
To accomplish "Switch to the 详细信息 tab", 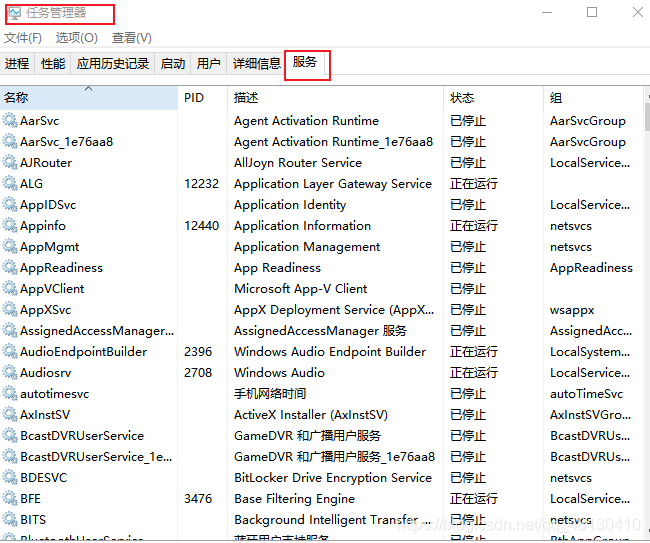I will tap(257, 63).
